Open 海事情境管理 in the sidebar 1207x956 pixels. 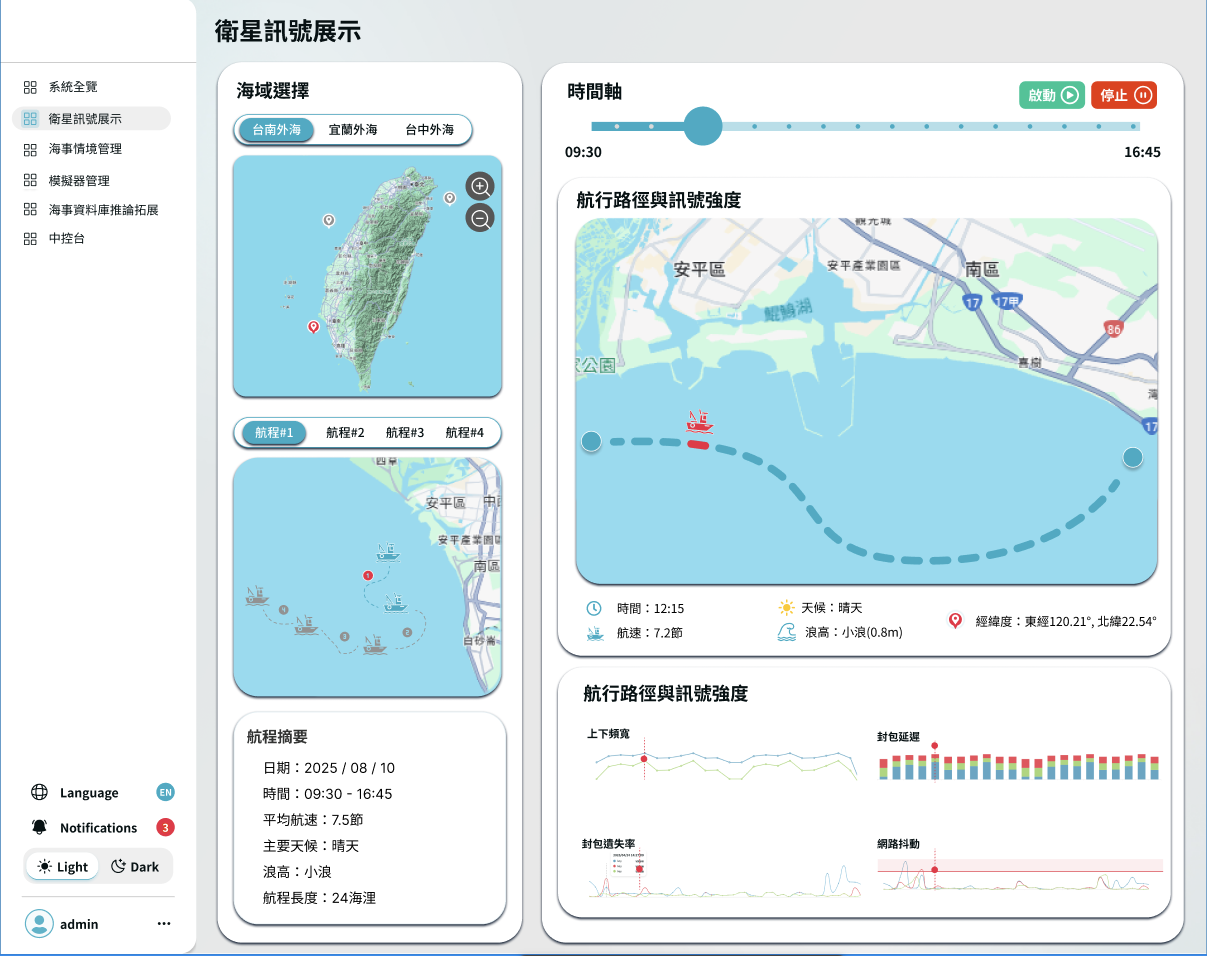click(85, 149)
